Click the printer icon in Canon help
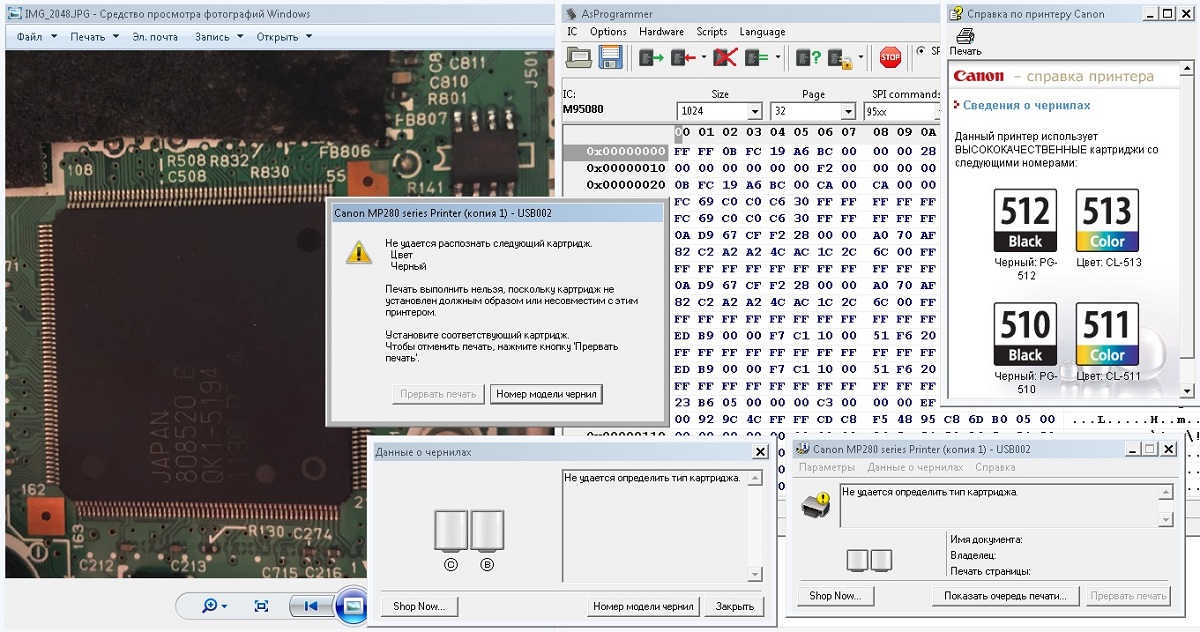This screenshot has height=632, width=1200. pos(965,37)
